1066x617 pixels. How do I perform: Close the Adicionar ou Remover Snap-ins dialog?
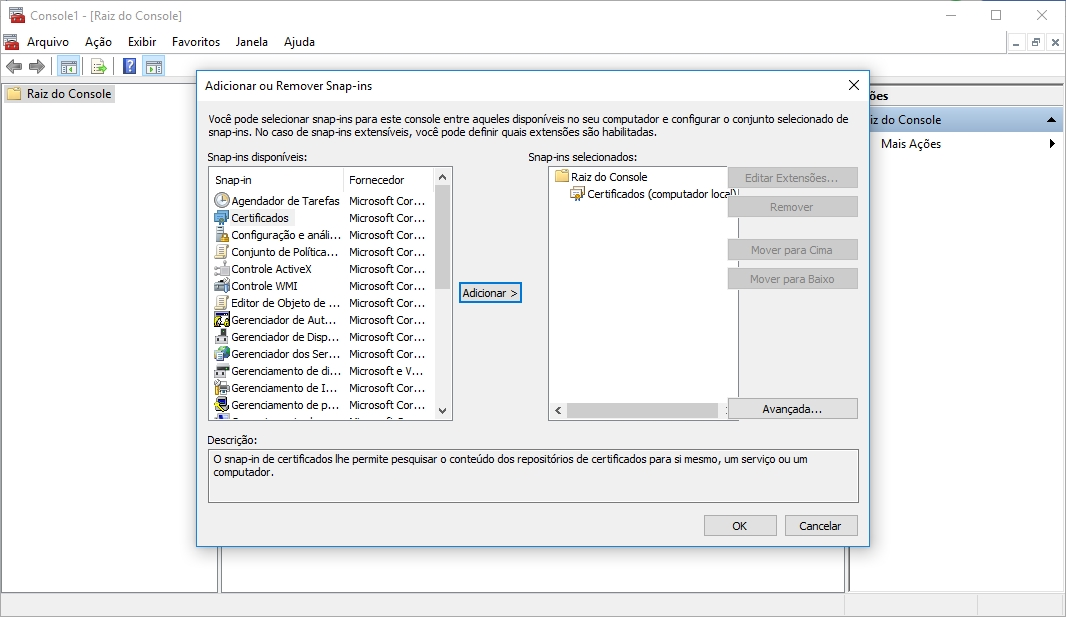click(854, 85)
